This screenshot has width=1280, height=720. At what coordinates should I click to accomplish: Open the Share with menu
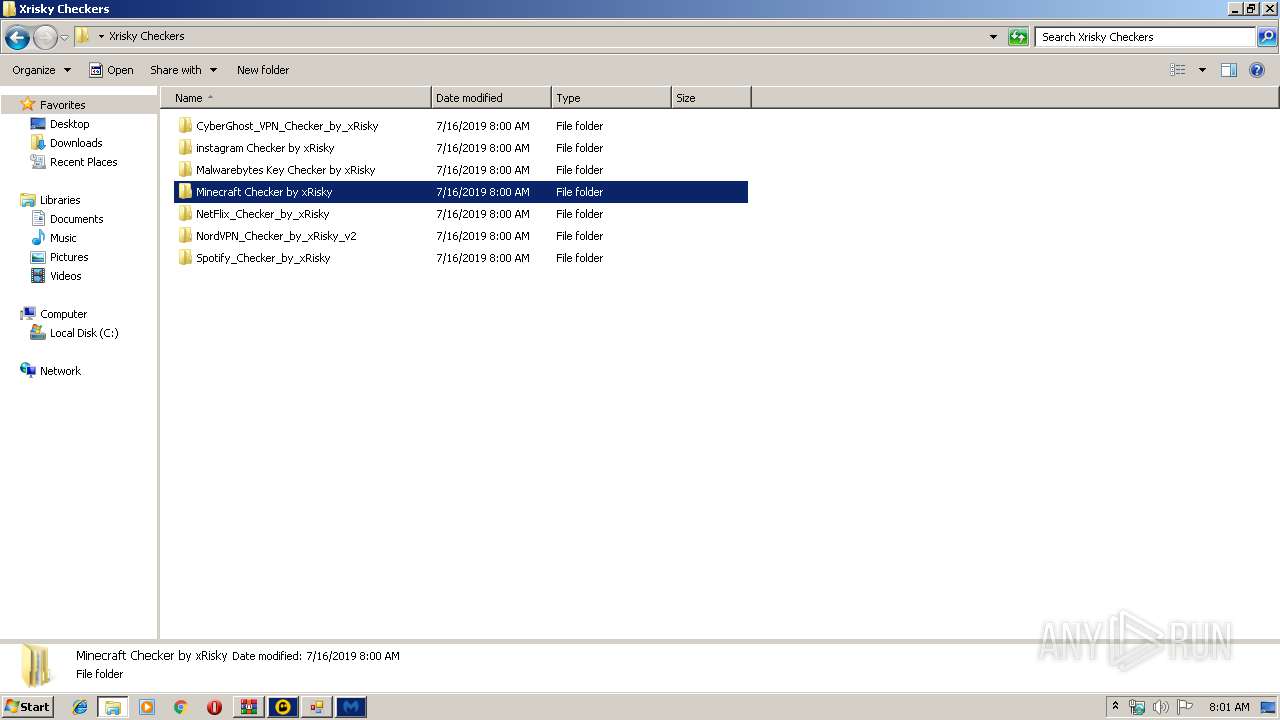183,70
